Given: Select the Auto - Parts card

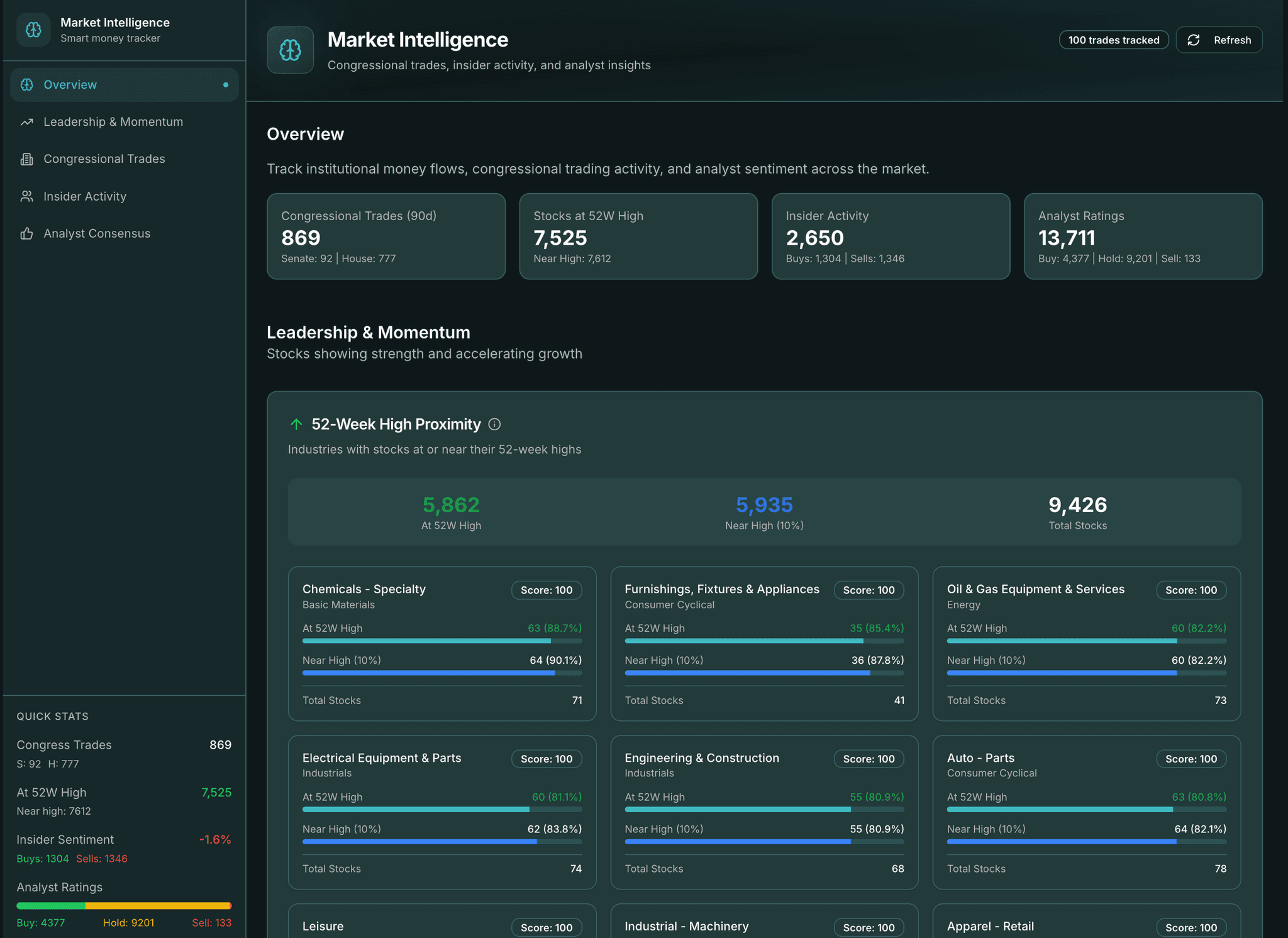Looking at the screenshot, I should (x=1087, y=812).
